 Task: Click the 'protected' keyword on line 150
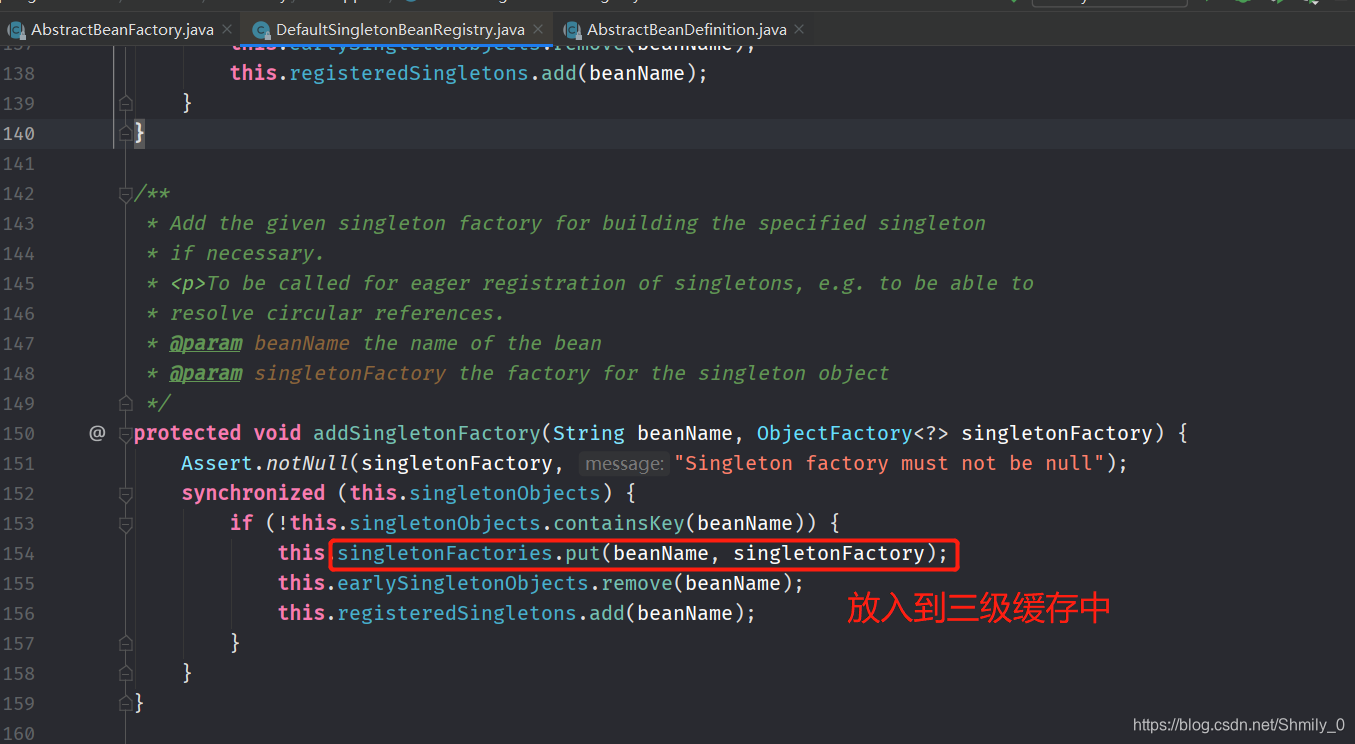187,433
